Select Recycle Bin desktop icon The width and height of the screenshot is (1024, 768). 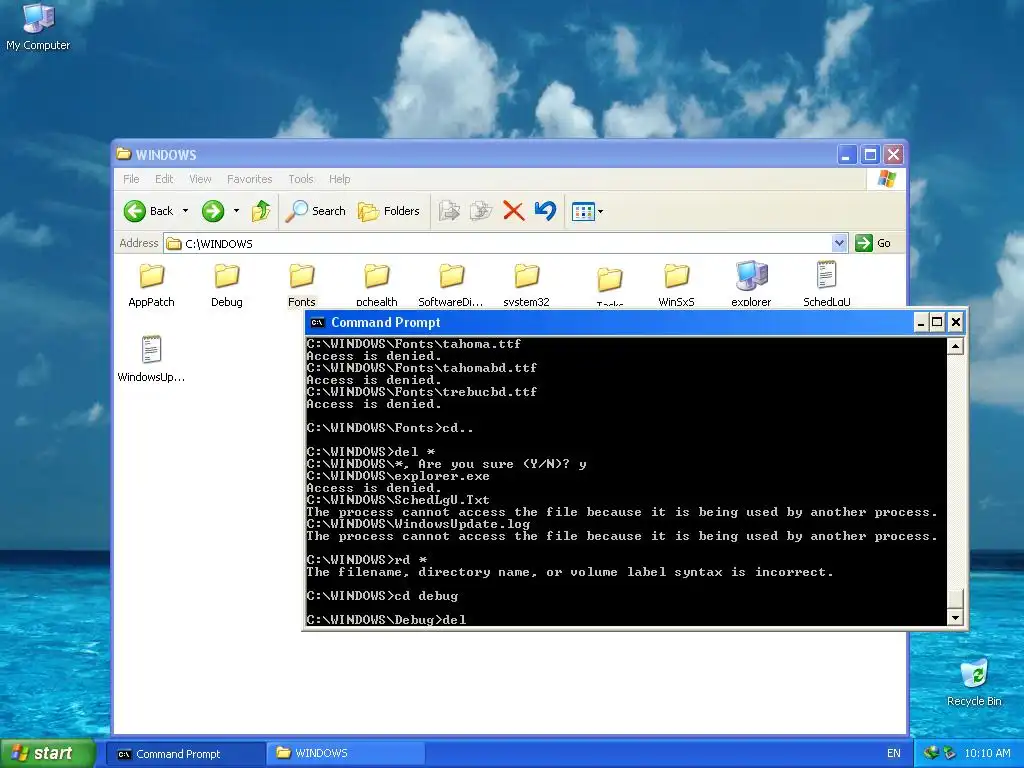click(974, 682)
